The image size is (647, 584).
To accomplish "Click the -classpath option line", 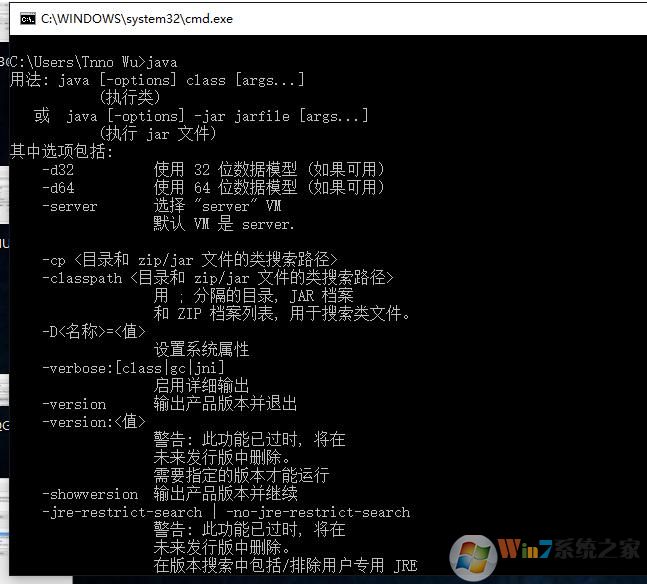I will click(218, 278).
